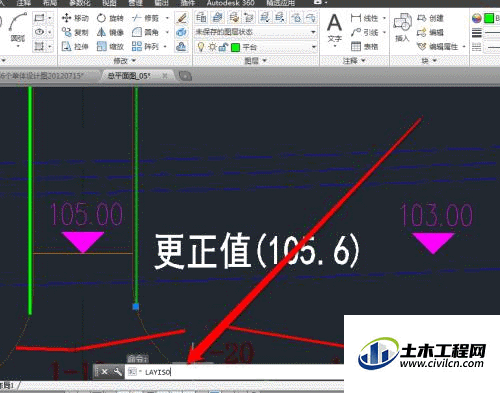The image size is (500, 393).
Task: Open the Array (阵列) dropdown arrow
Action: point(165,47)
